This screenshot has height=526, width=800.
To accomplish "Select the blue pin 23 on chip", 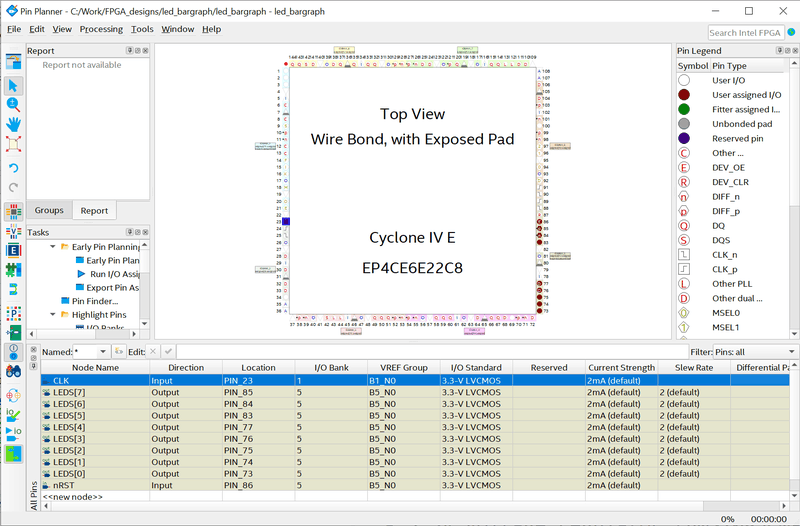I will pyautogui.click(x=286, y=221).
